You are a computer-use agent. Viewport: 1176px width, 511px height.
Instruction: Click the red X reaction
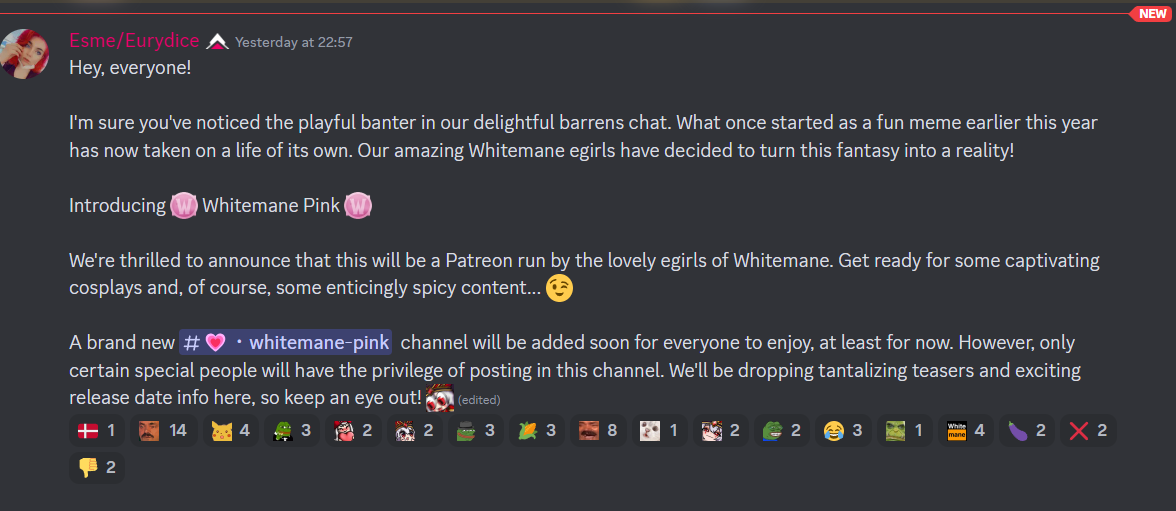click(1088, 431)
